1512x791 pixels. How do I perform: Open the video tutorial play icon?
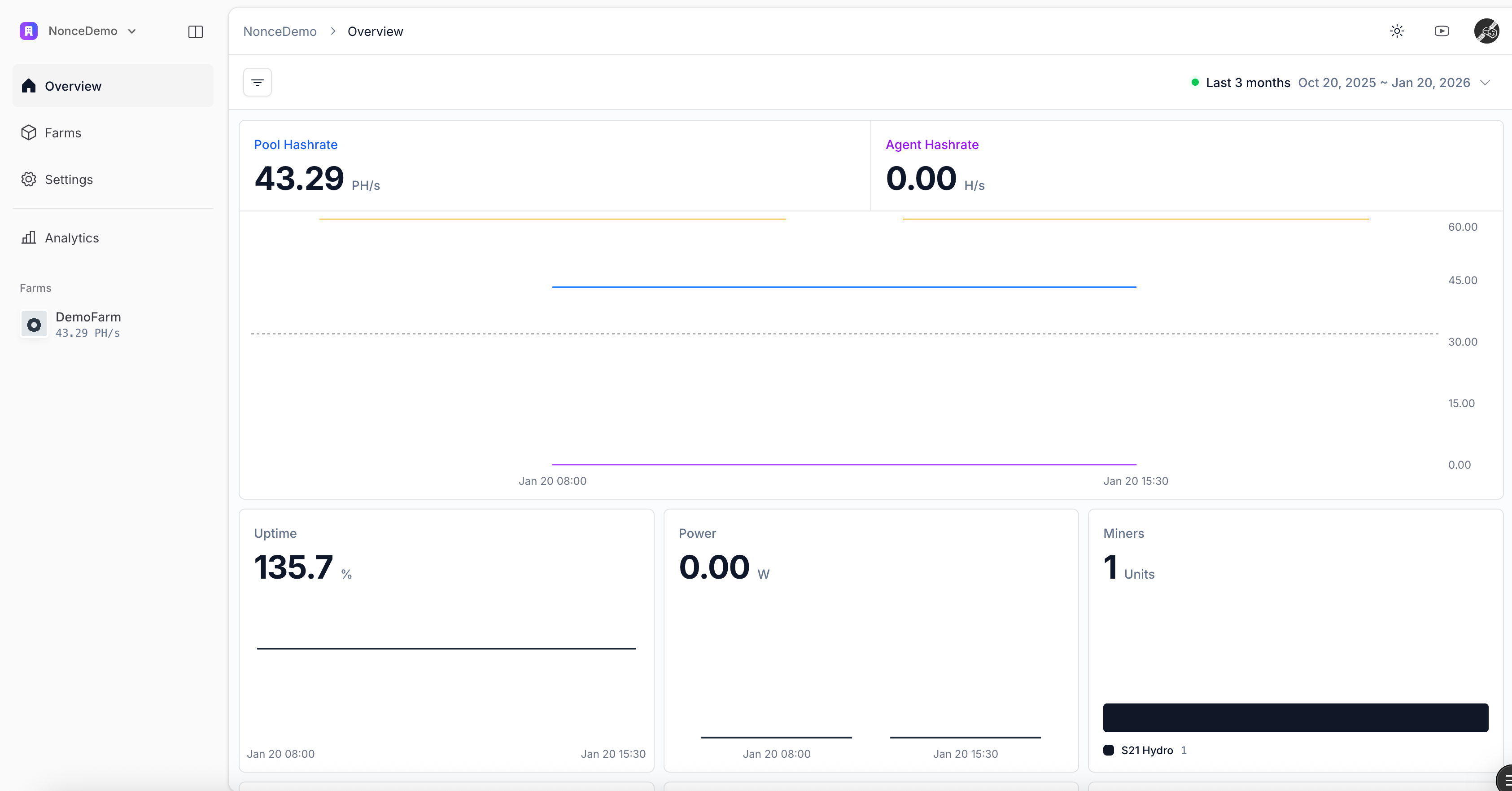tap(1442, 31)
